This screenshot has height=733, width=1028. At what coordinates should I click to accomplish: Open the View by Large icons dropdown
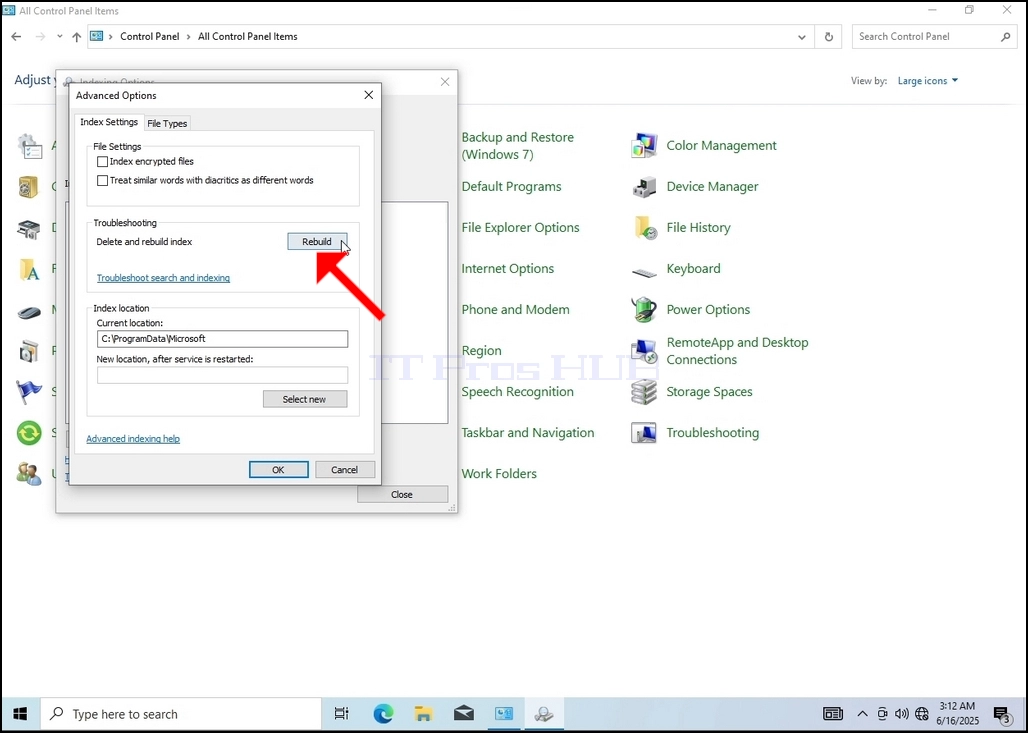click(928, 81)
